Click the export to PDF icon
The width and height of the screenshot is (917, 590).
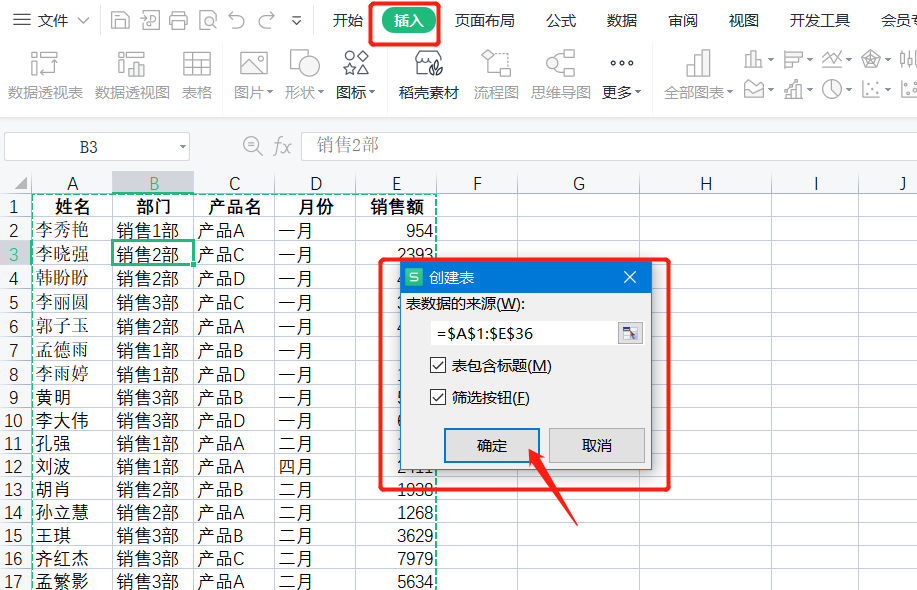(150, 20)
